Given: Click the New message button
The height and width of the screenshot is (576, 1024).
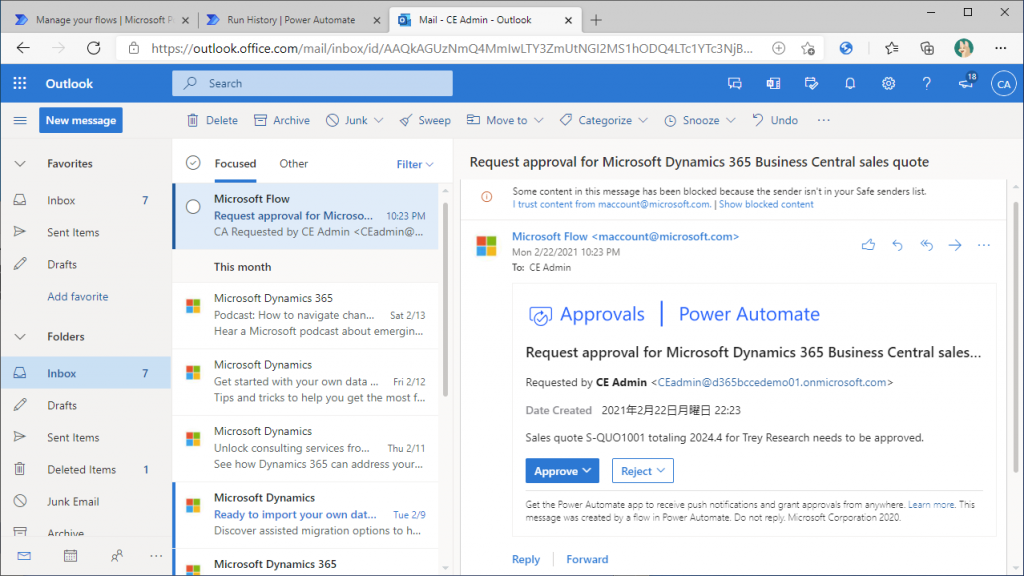Looking at the screenshot, I should point(80,120).
